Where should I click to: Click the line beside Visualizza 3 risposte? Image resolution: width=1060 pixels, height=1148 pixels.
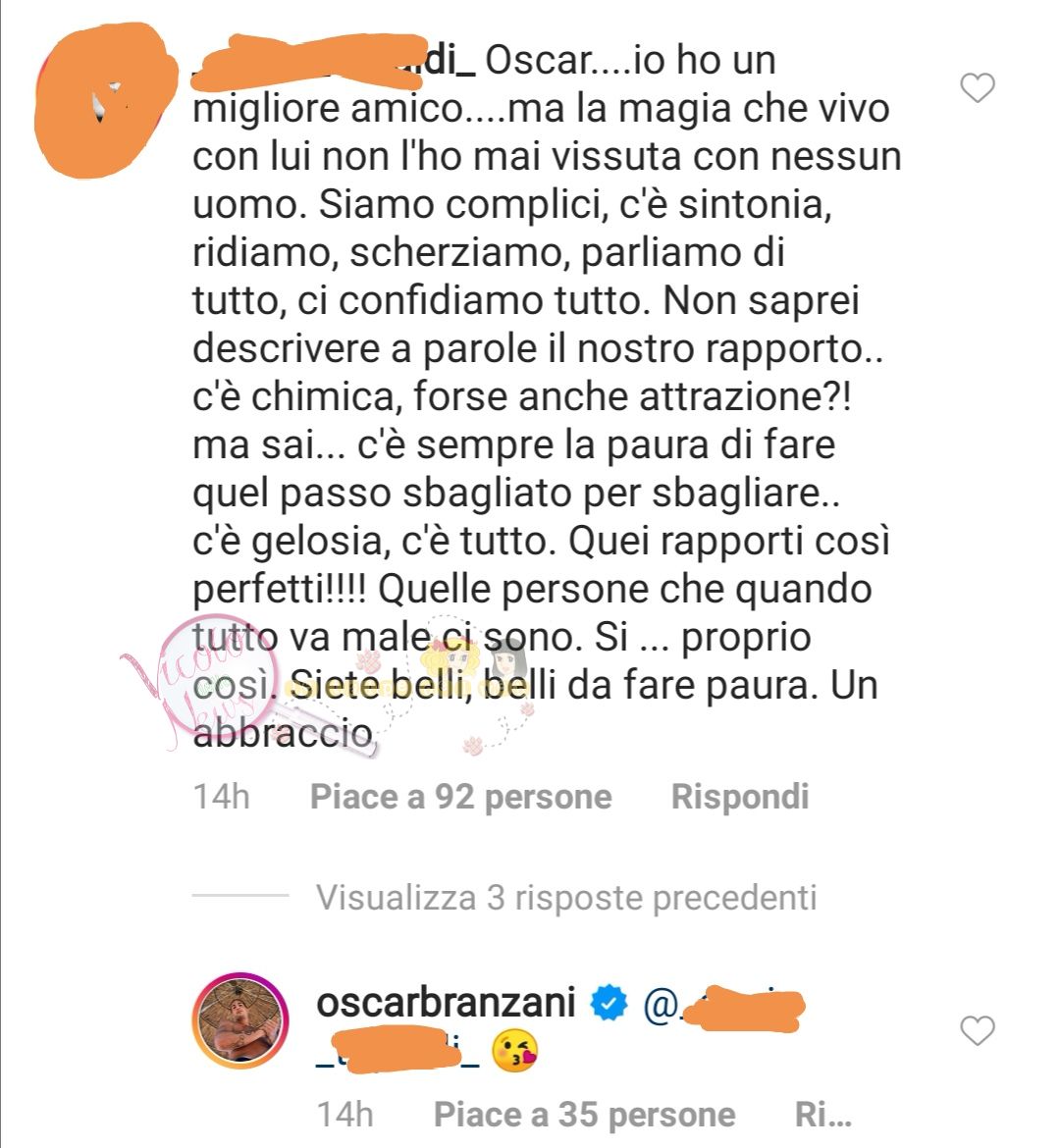(x=240, y=896)
